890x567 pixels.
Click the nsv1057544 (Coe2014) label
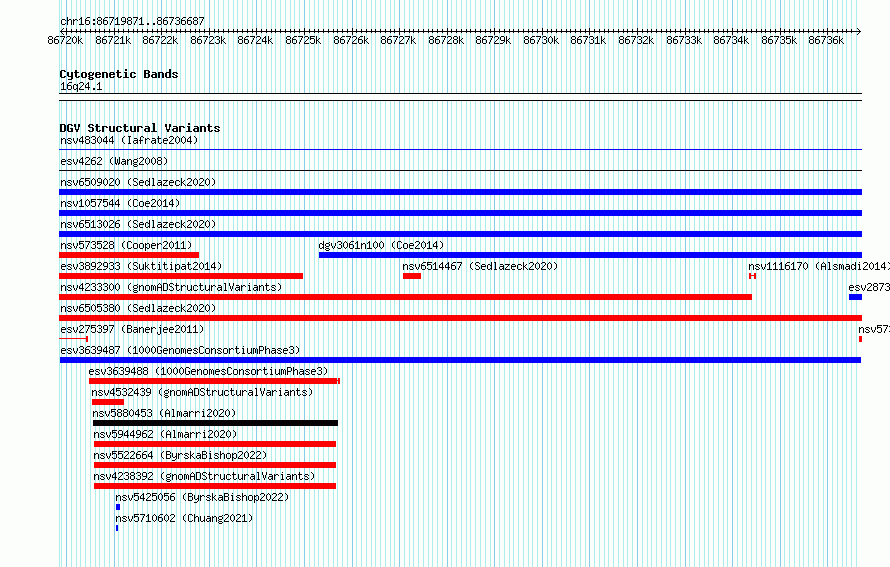coord(120,203)
